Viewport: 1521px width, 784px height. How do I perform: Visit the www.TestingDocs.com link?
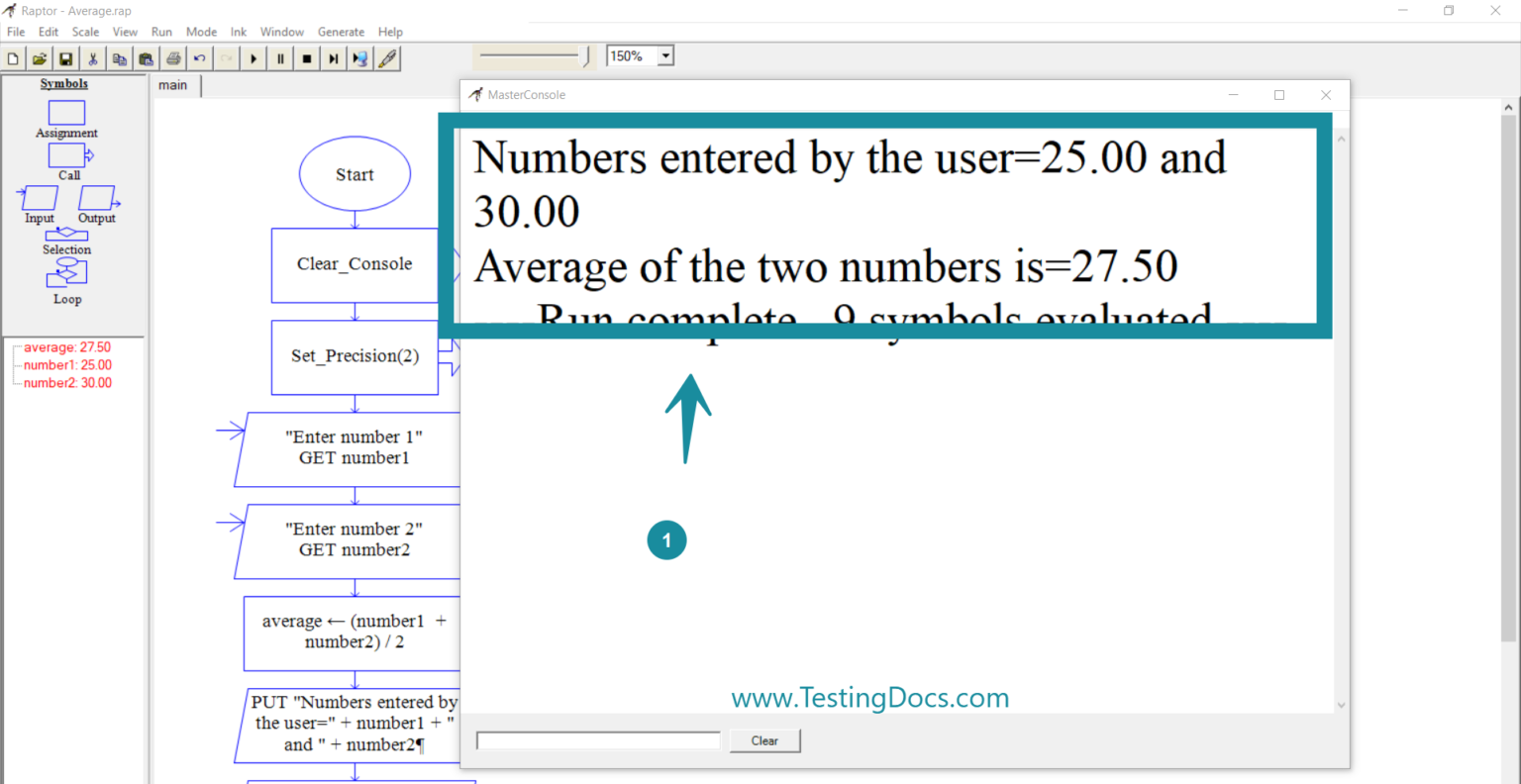point(869,697)
